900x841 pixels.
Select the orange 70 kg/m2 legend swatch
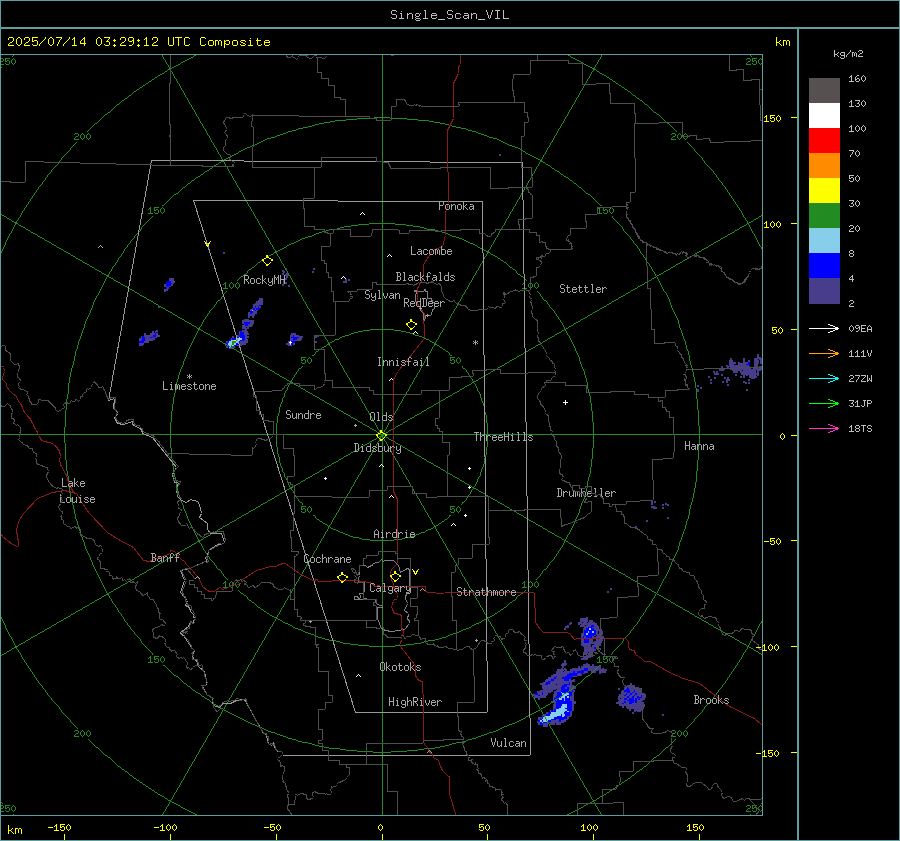[824, 165]
